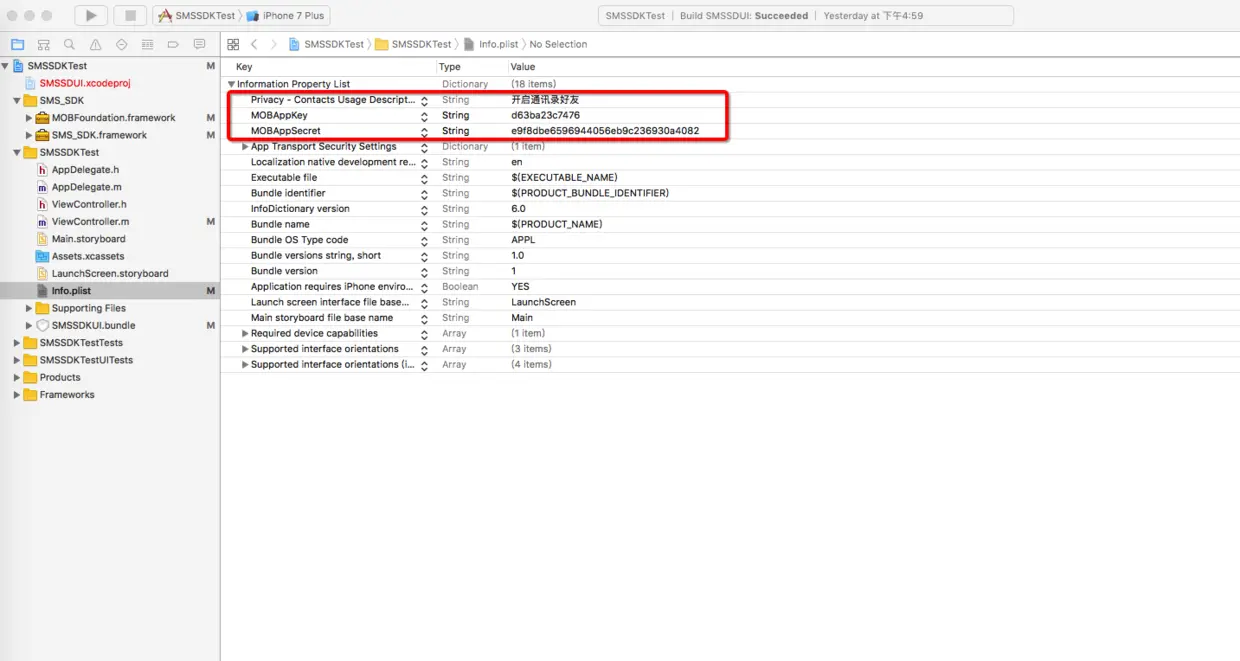Click the key stepper on the MOBAppKey row

coord(424,116)
